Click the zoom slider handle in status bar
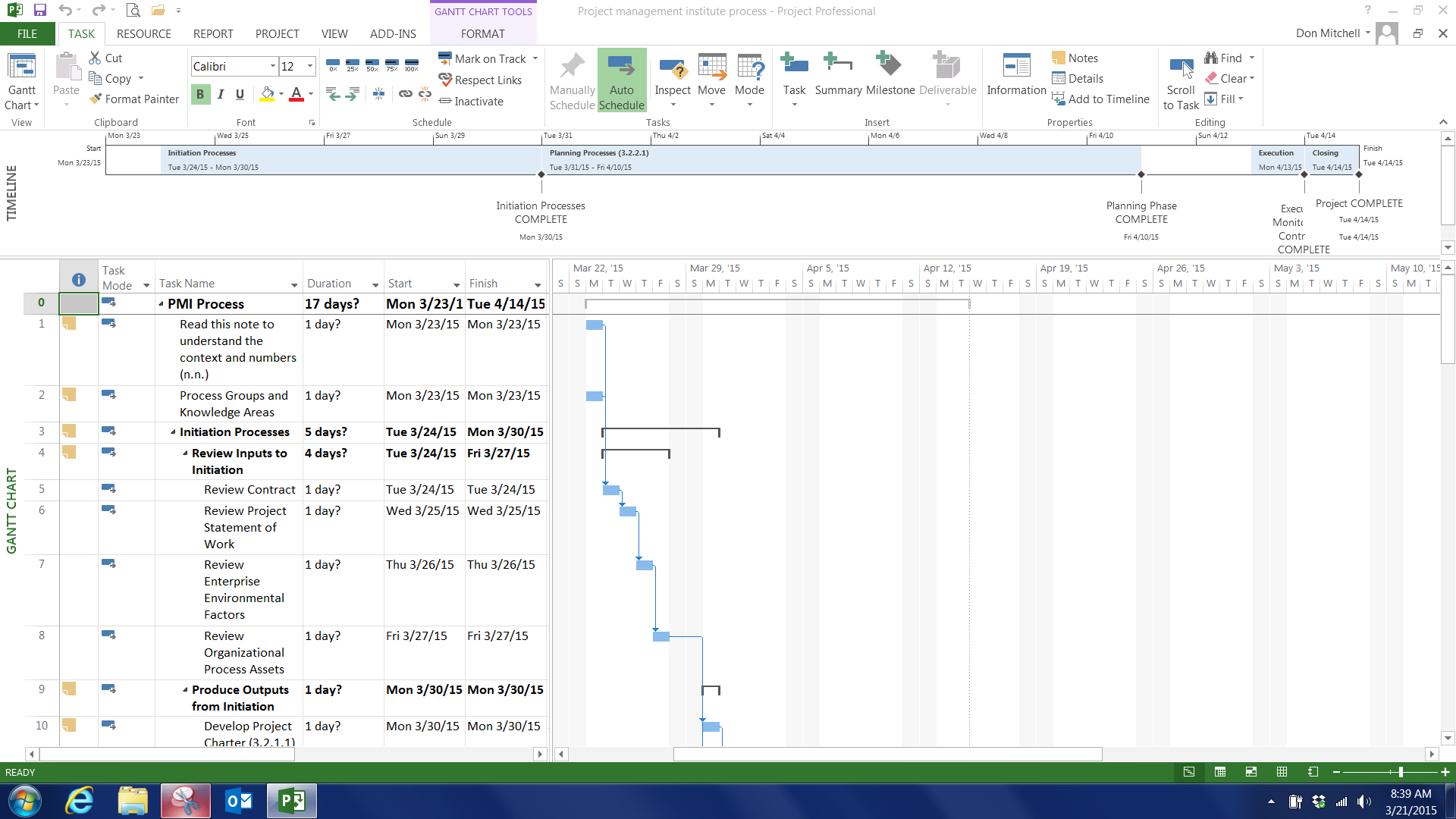Viewport: 1456px width, 819px height. pyautogui.click(x=1401, y=772)
